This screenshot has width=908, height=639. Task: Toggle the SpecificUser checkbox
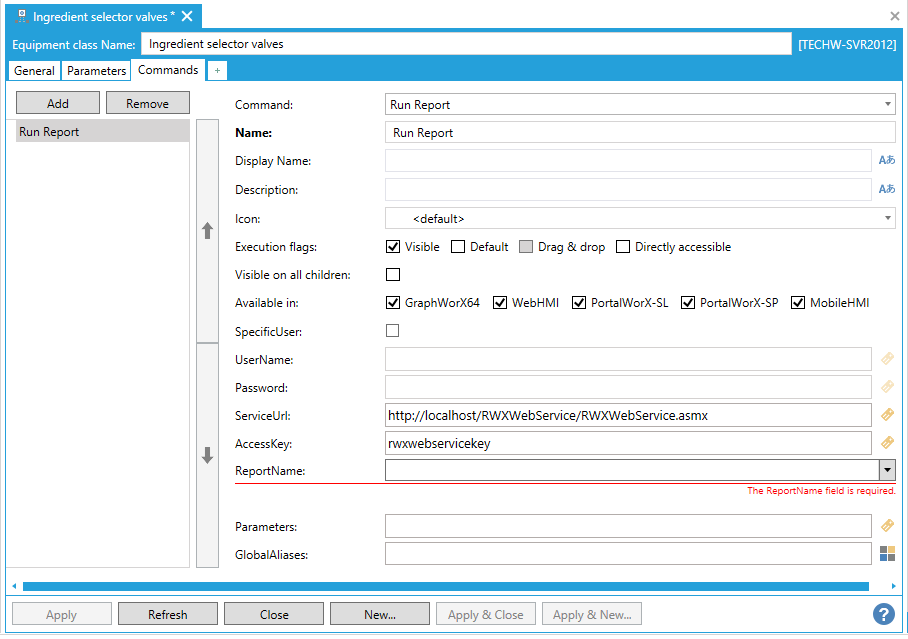coord(393,331)
